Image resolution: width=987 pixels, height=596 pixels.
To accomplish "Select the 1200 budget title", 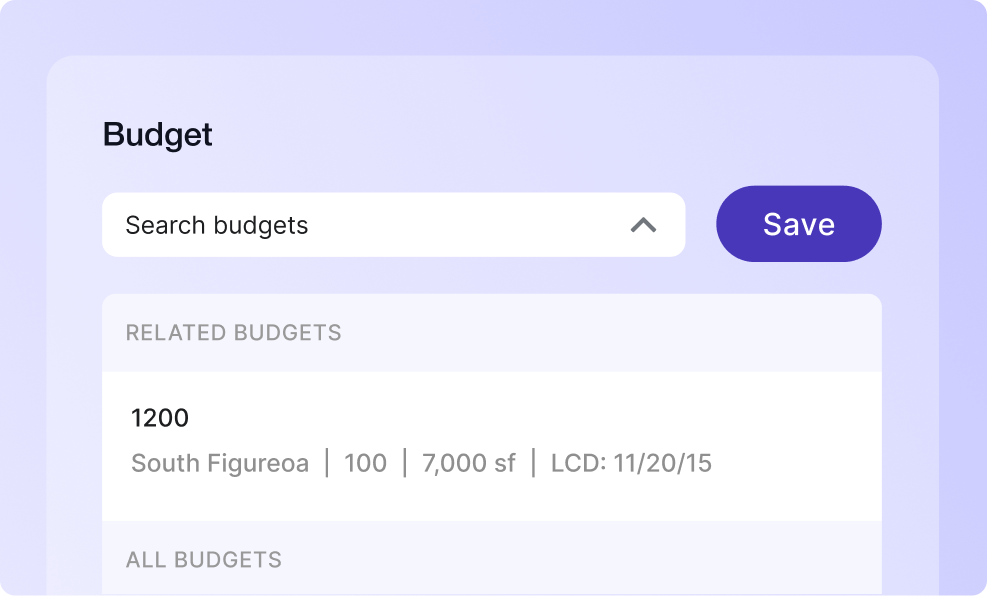I will [160, 418].
